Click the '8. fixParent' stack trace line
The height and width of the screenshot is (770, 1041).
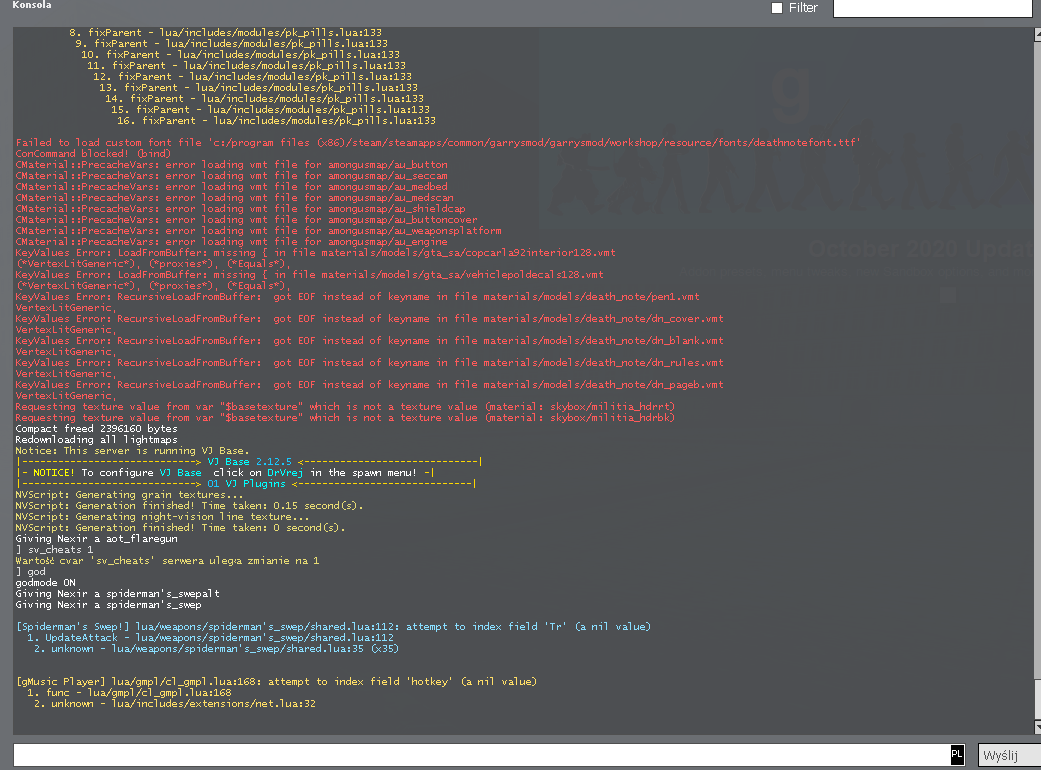tap(225, 33)
